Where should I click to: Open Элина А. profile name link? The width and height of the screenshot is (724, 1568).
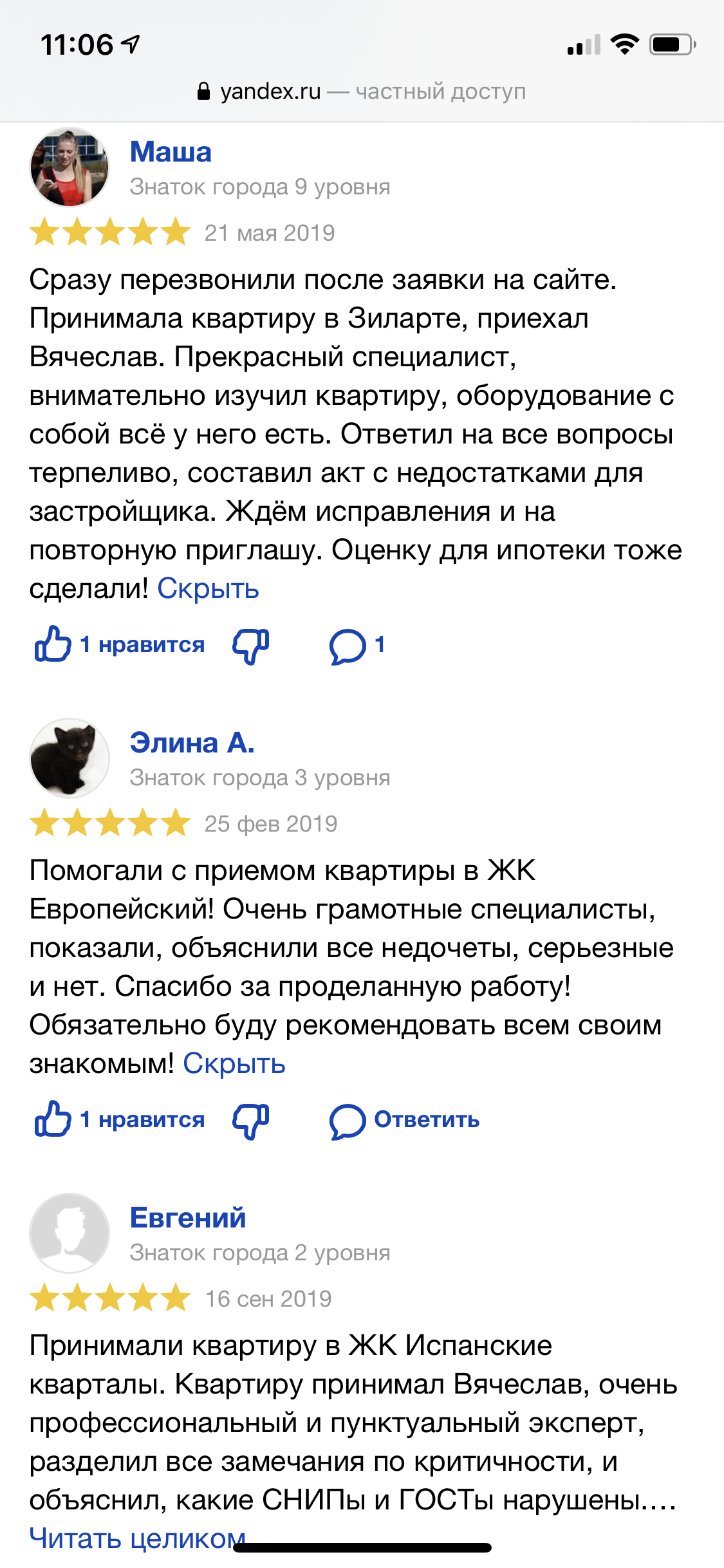pos(192,743)
